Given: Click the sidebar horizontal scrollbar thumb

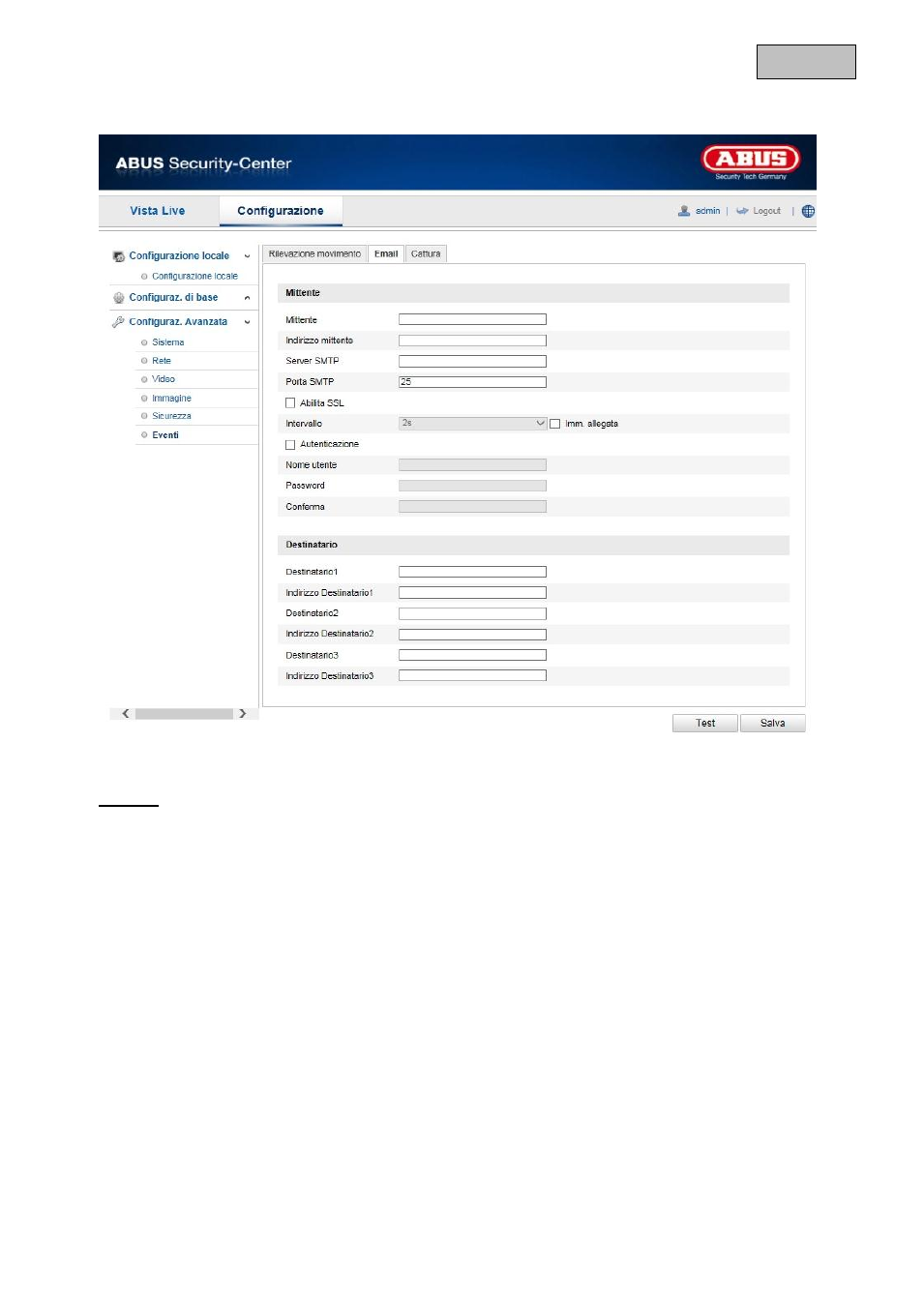Looking at the screenshot, I should coord(184,714).
